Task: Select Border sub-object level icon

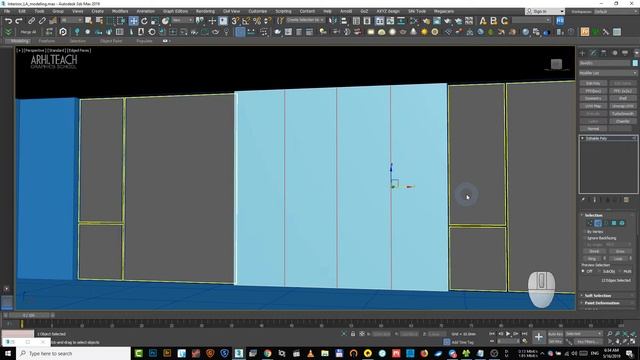Action: pos(606,223)
